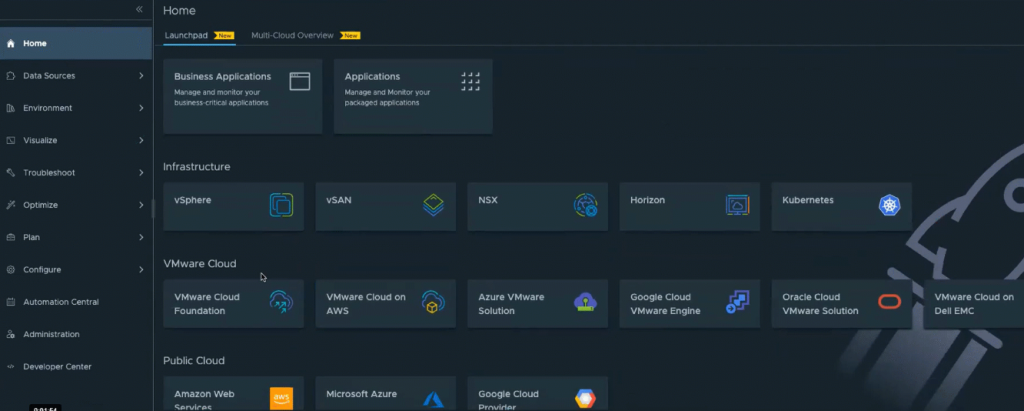Viewport: 1024px width, 411px height.
Task: Click the vSAN stacked layers icon
Action: (x=433, y=206)
